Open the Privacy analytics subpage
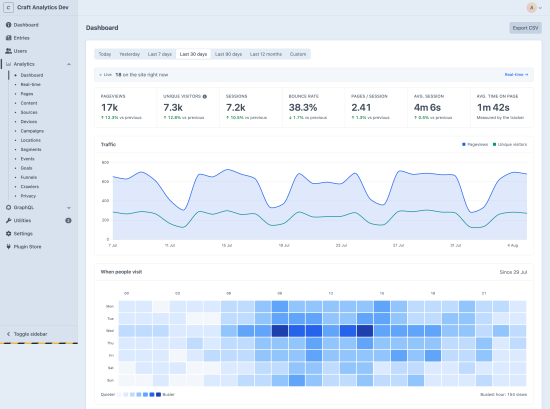 (28, 196)
